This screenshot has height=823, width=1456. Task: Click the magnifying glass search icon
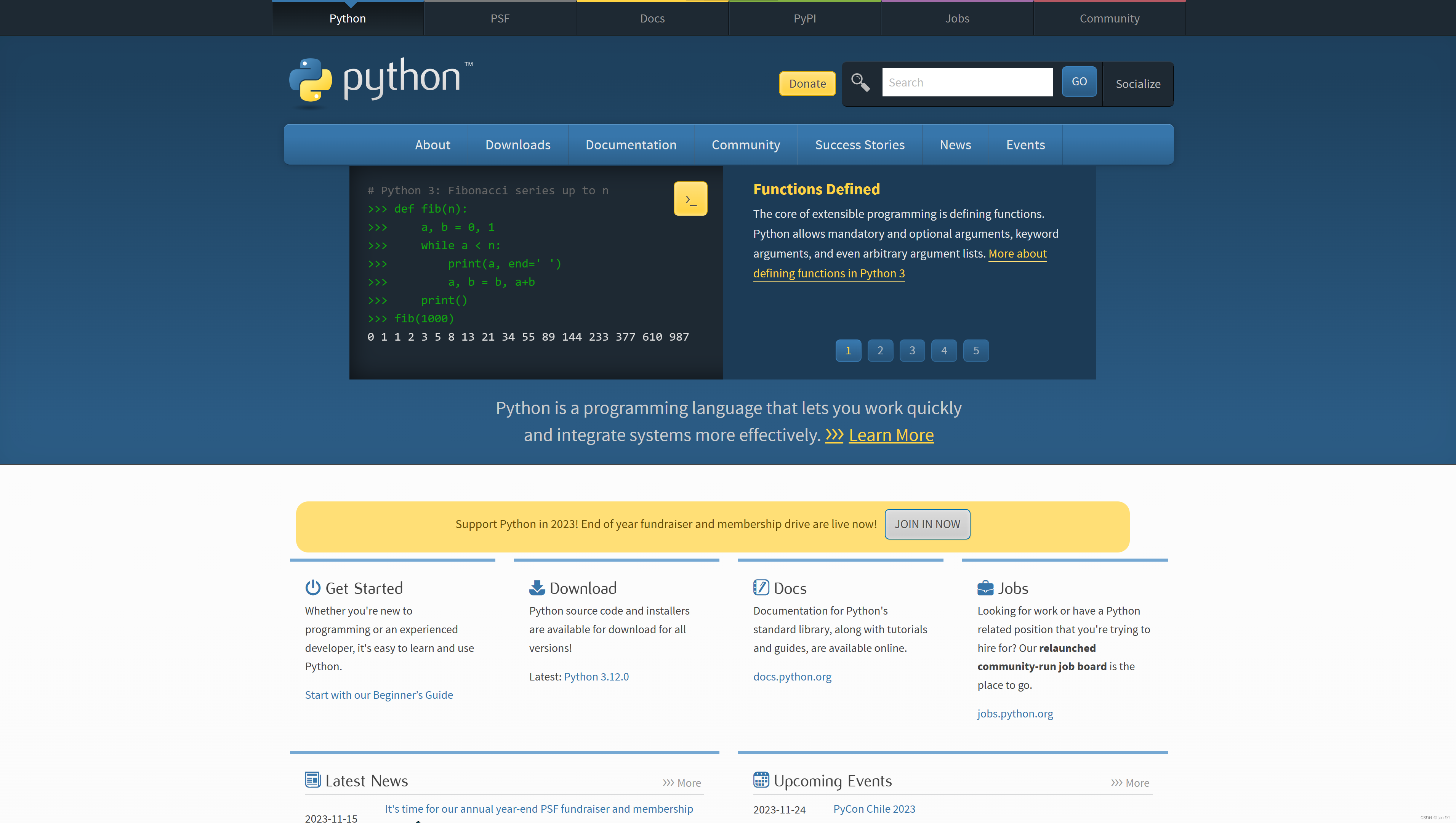click(x=860, y=83)
